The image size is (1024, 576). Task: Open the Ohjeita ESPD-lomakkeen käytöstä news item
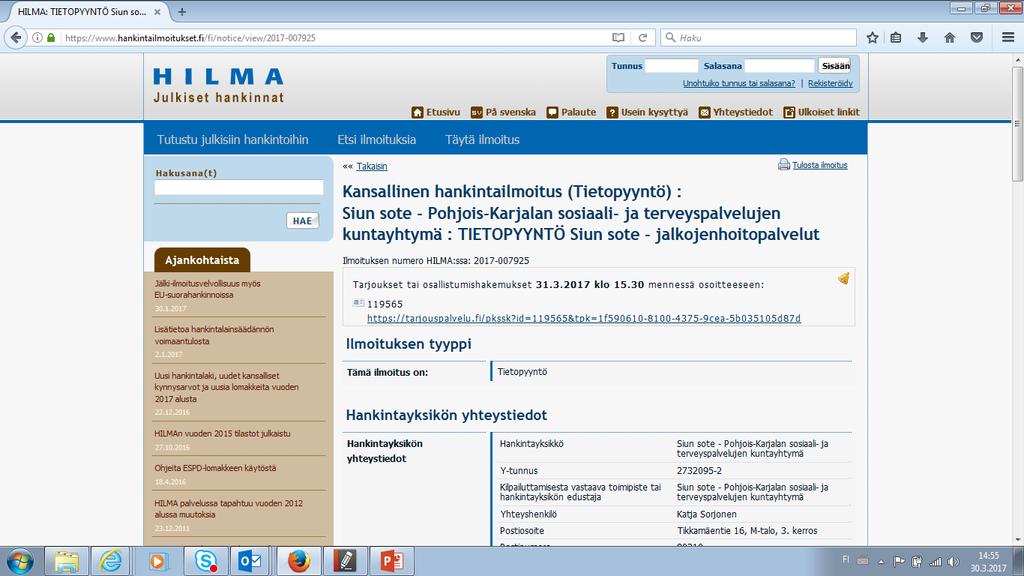[215, 468]
